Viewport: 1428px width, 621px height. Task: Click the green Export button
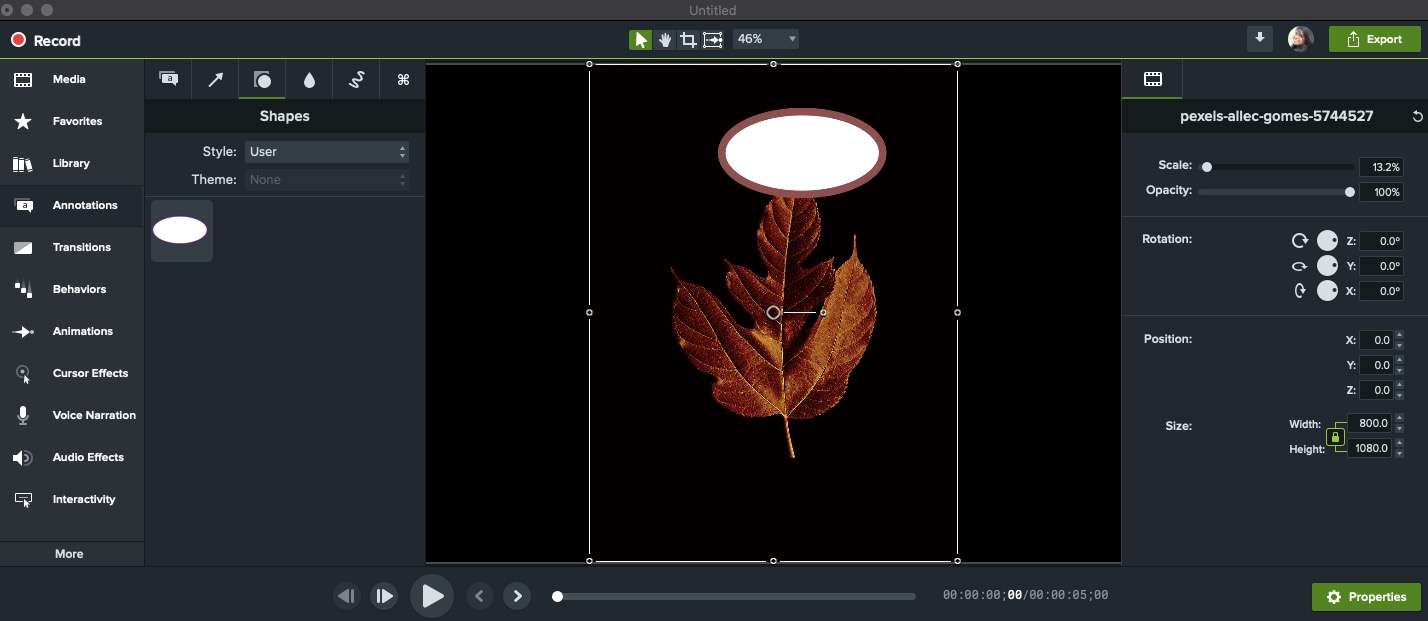pyautogui.click(x=1373, y=39)
